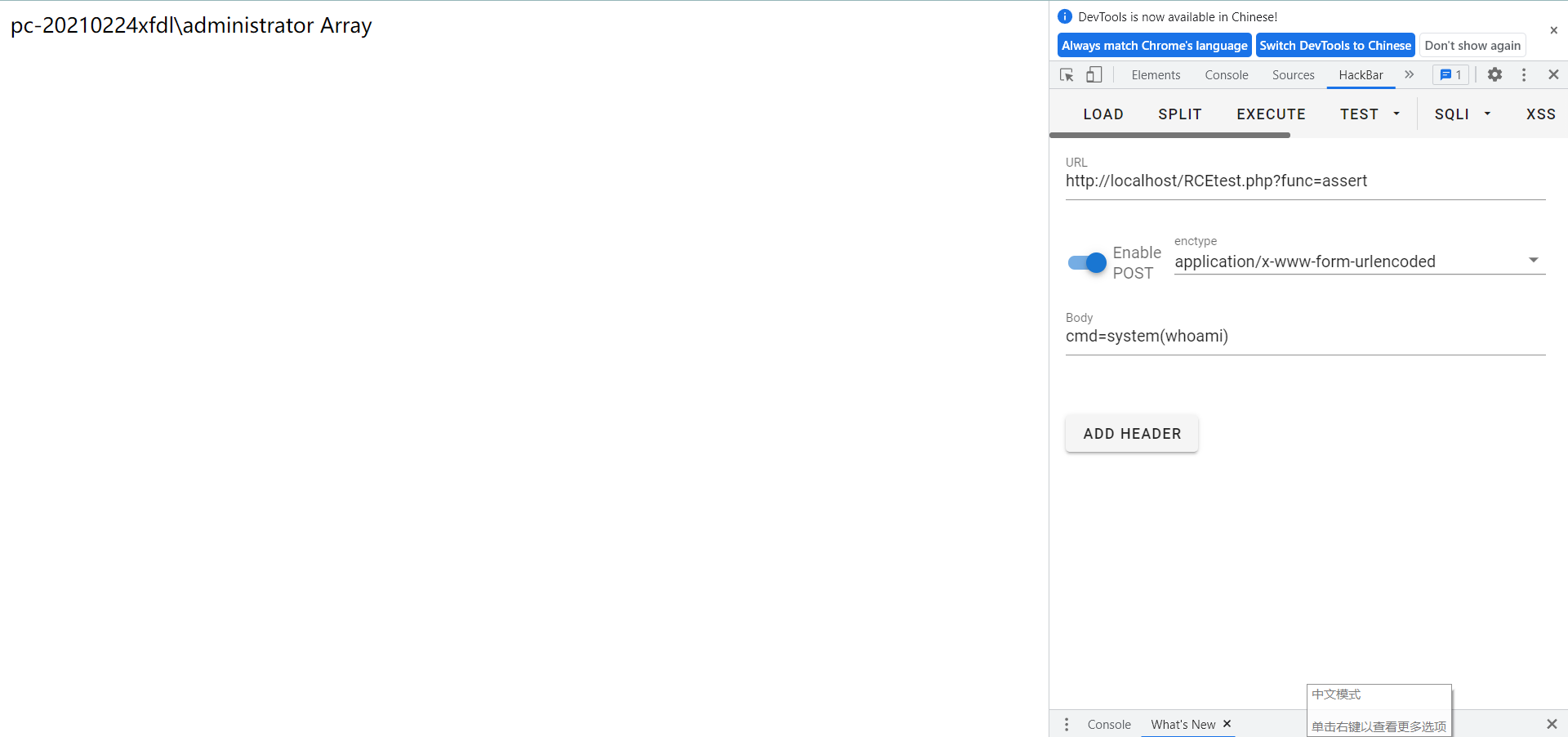This screenshot has width=1568, height=737.
Task: Close the What's New drawer tab
Action: point(1227,724)
